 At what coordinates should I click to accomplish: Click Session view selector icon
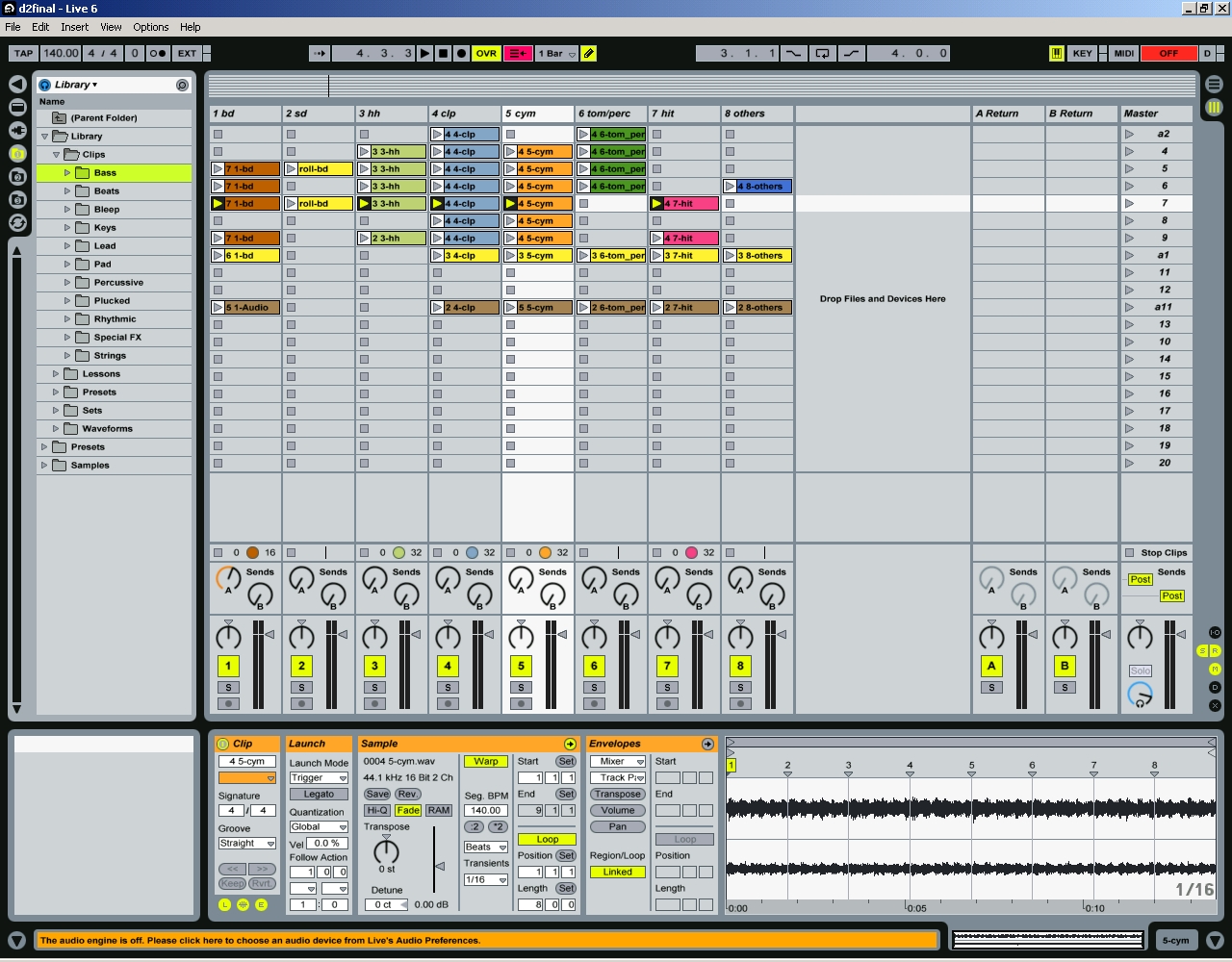point(1215,108)
